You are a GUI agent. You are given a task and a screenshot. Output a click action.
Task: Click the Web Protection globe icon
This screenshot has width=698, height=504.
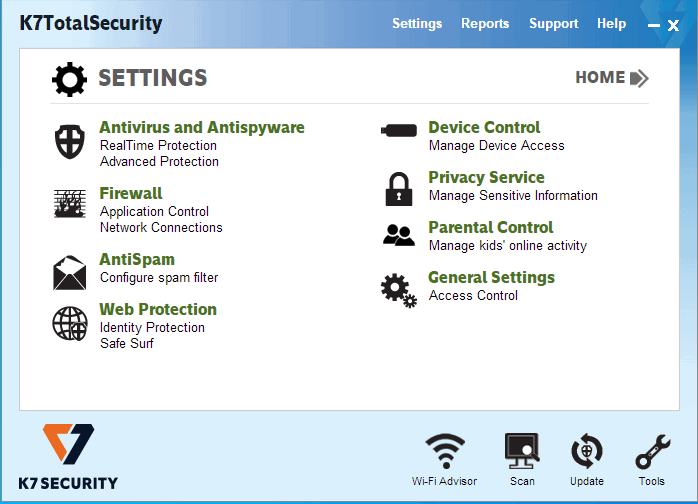pos(70,323)
